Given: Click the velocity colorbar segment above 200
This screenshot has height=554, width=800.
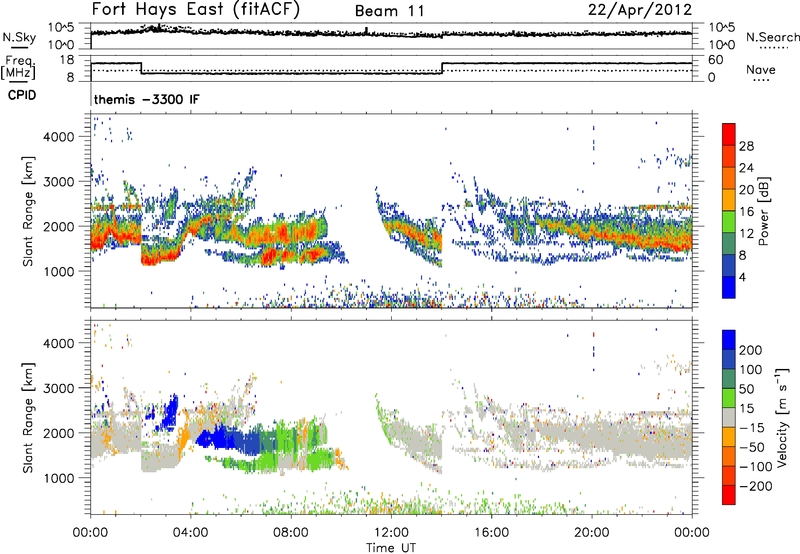Looking at the screenshot, I should coord(729,340).
